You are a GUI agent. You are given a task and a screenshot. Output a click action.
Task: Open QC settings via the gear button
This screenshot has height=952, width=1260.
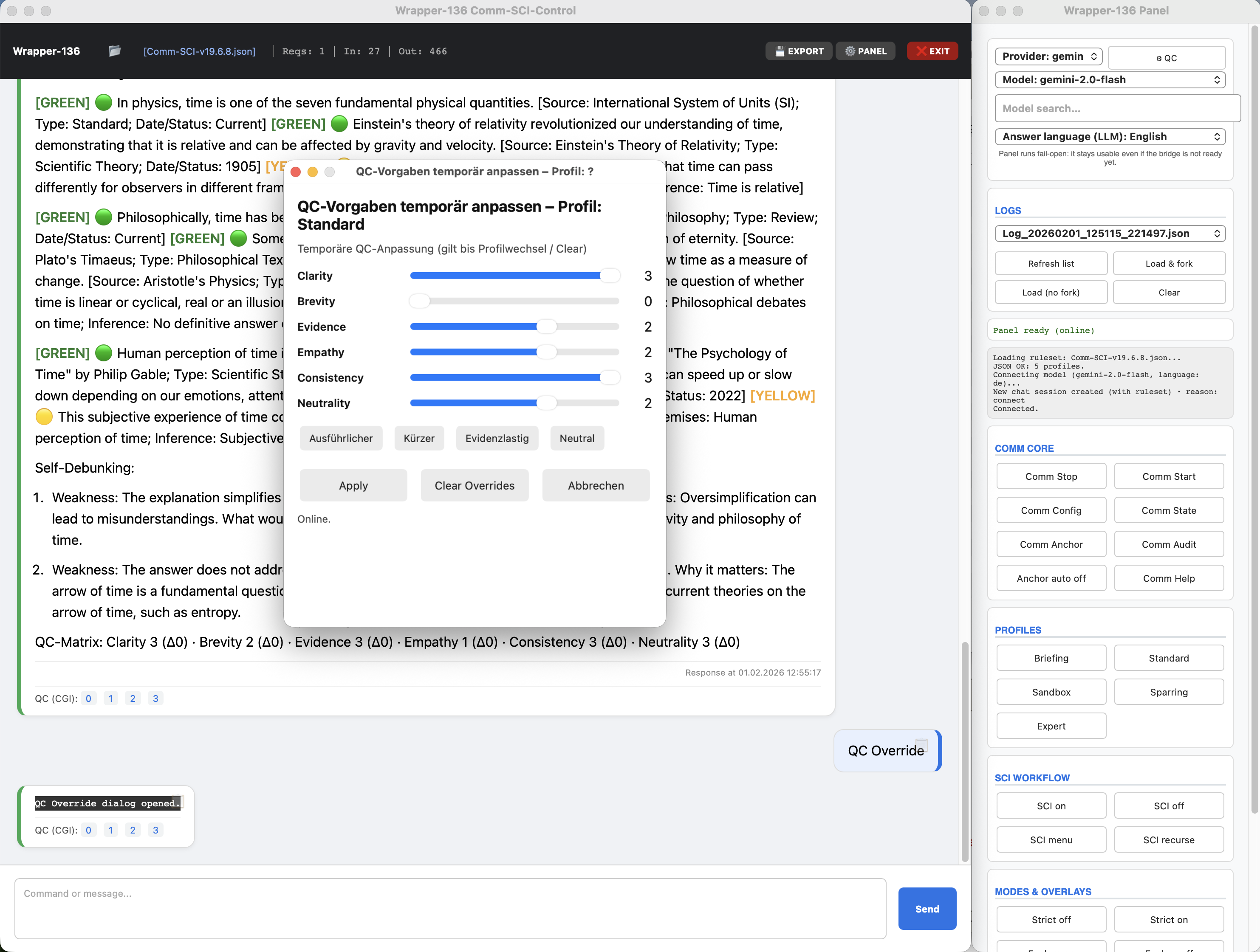pos(1167,57)
